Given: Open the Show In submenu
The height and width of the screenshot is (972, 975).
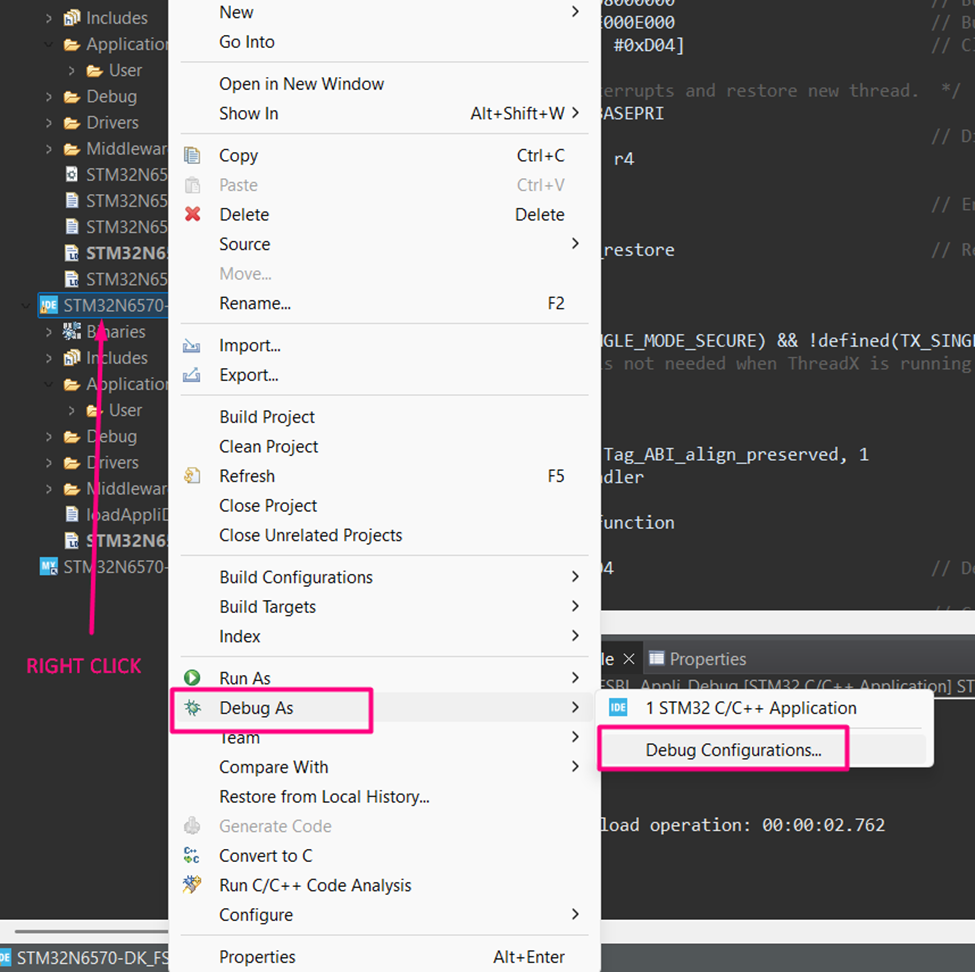Looking at the screenshot, I should (x=384, y=113).
